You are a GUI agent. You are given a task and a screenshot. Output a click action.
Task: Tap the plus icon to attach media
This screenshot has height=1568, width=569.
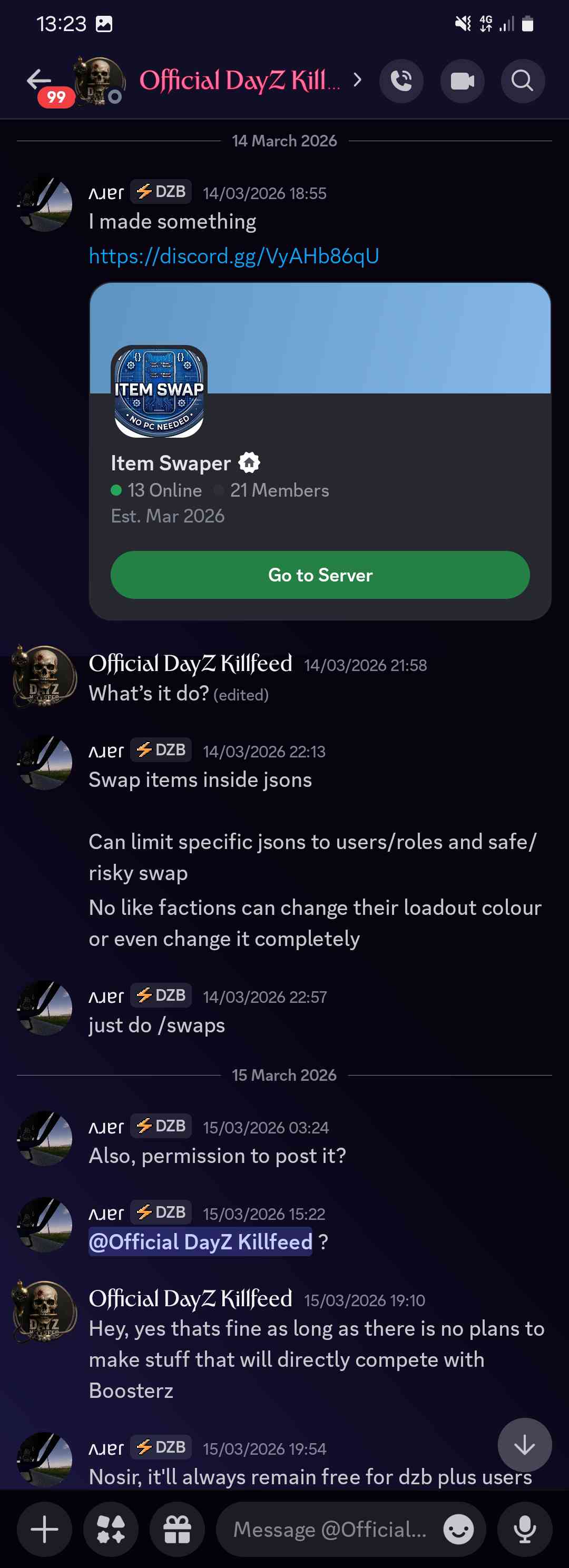click(x=44, y=1529)
